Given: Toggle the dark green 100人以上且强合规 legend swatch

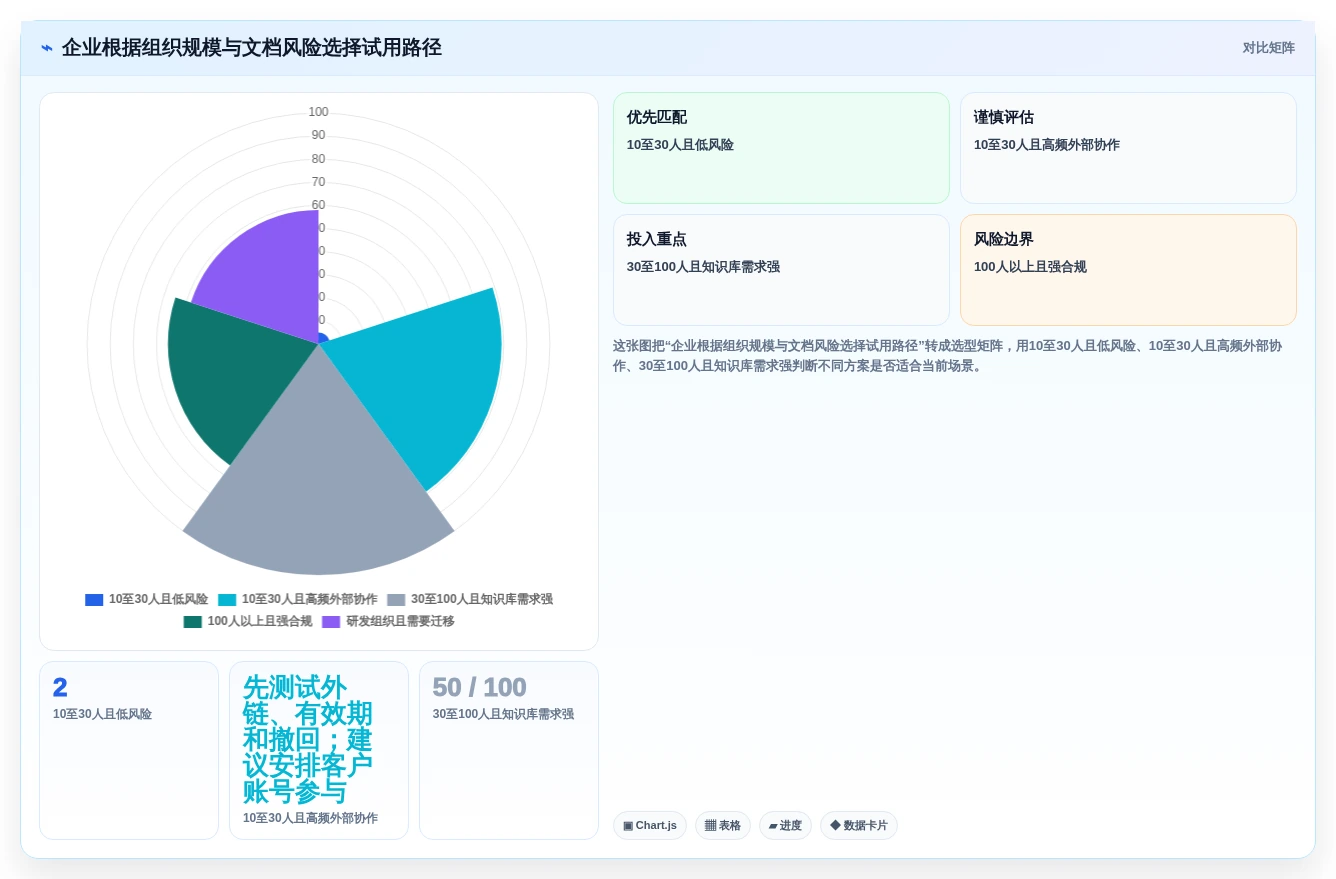Looking at the screenshot, I should (x=192, y=622).
